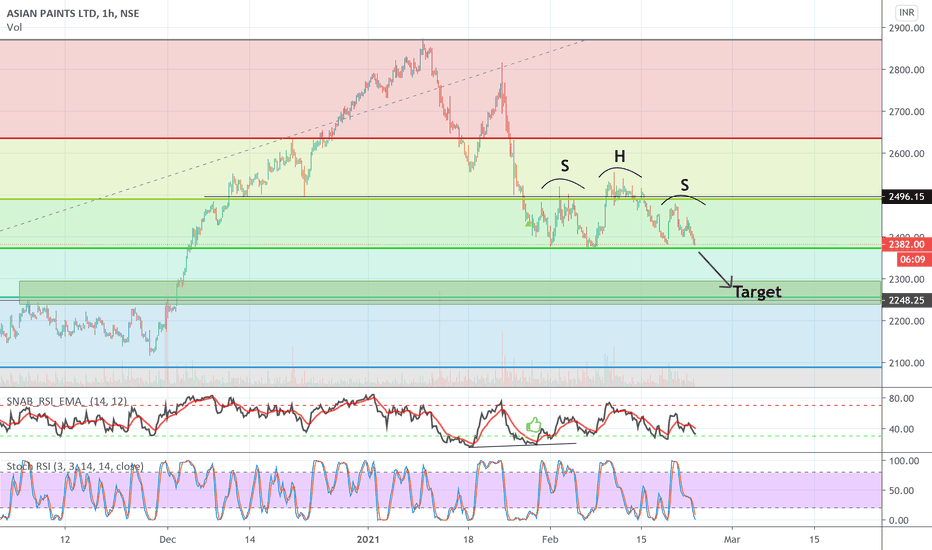This screenshot has height=550, width=932.
Task: Click the 2300.00 price axis label
Action: click(906, 279)
